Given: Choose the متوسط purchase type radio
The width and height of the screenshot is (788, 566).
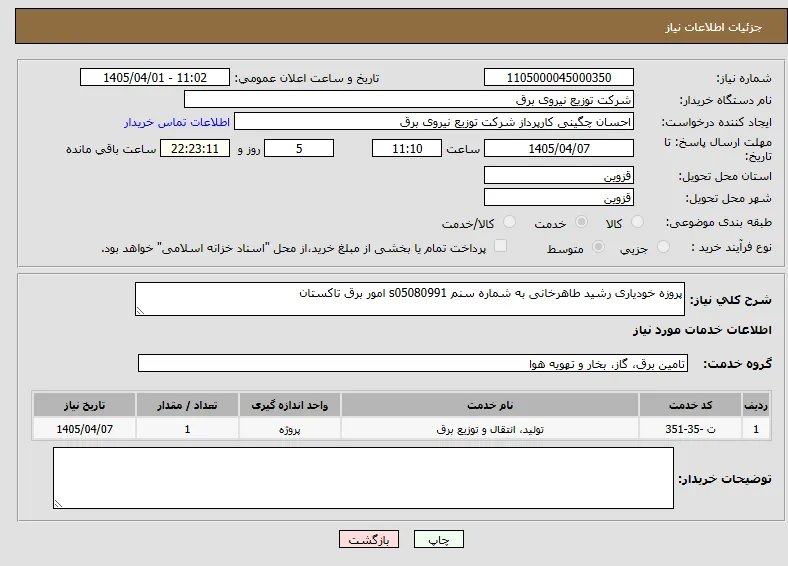Looking at the screenshot, I should [x=598, y=246].
